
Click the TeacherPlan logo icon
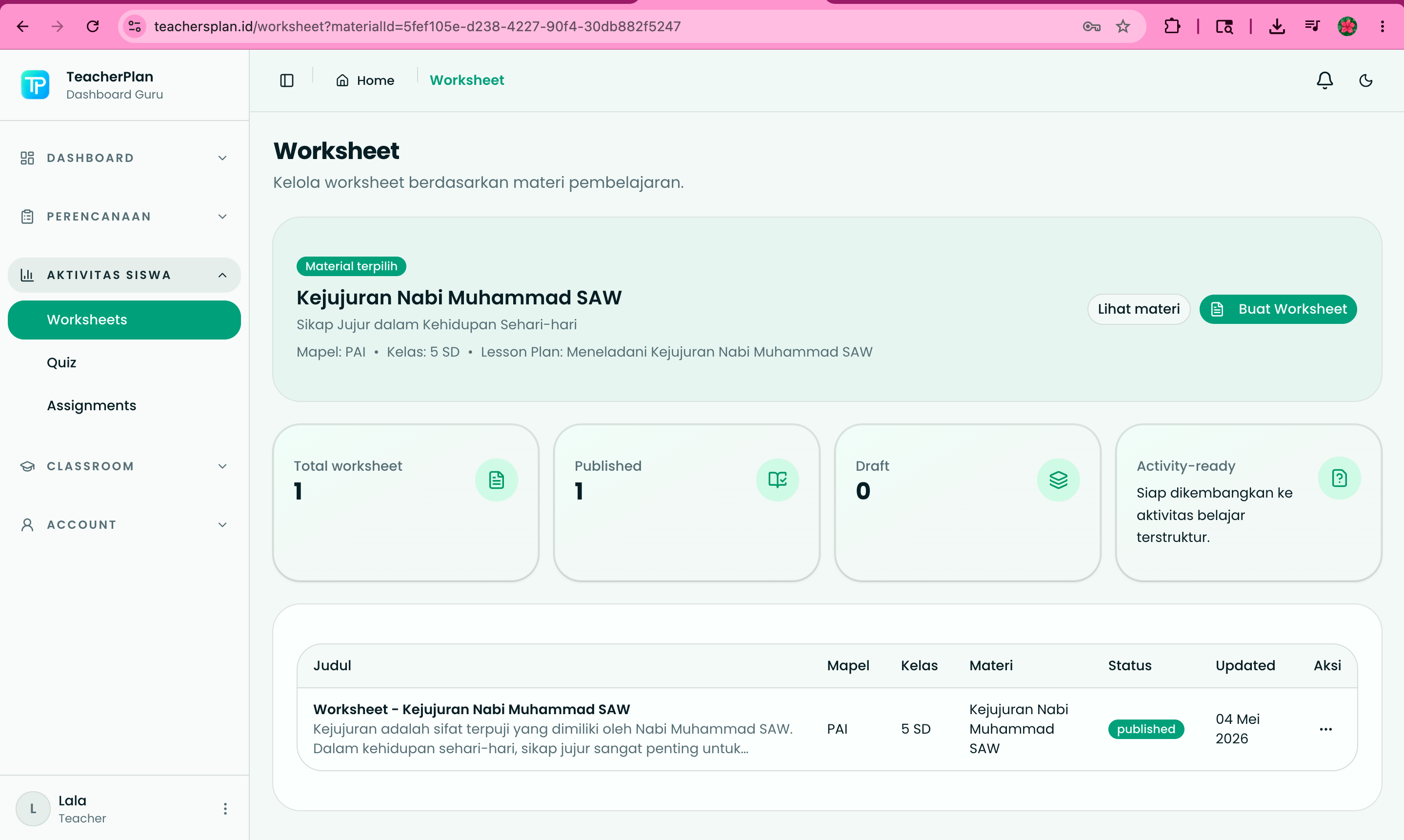tap(35, 85)
